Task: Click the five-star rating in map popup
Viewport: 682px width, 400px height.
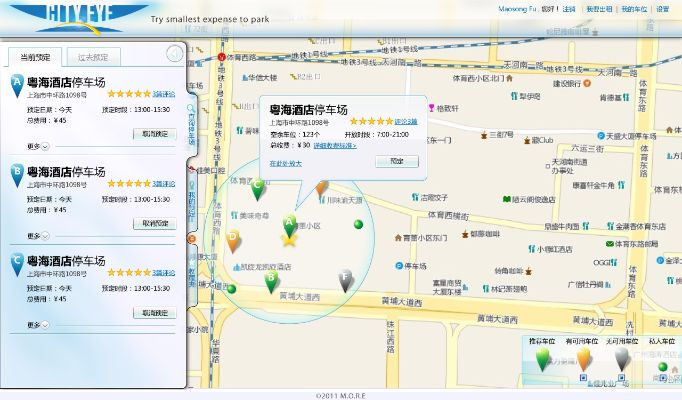Action: [371, 121]
